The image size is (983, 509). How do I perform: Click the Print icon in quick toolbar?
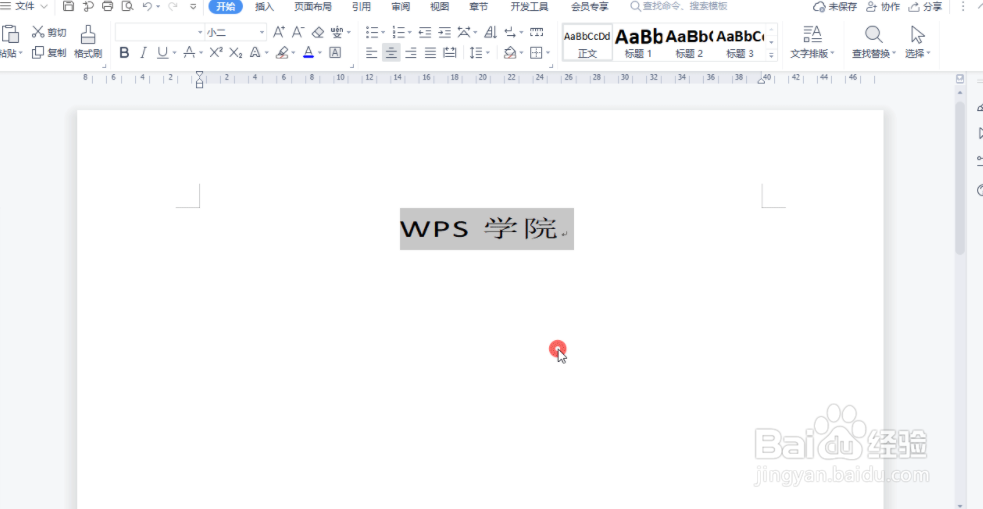pyautogui.click(x=107, y=7)
